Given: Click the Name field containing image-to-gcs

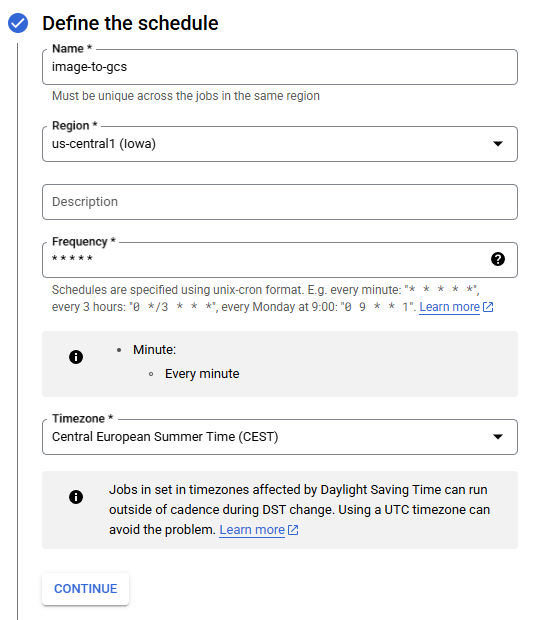Looking at the screenshot, I should [x=280, y=67].
